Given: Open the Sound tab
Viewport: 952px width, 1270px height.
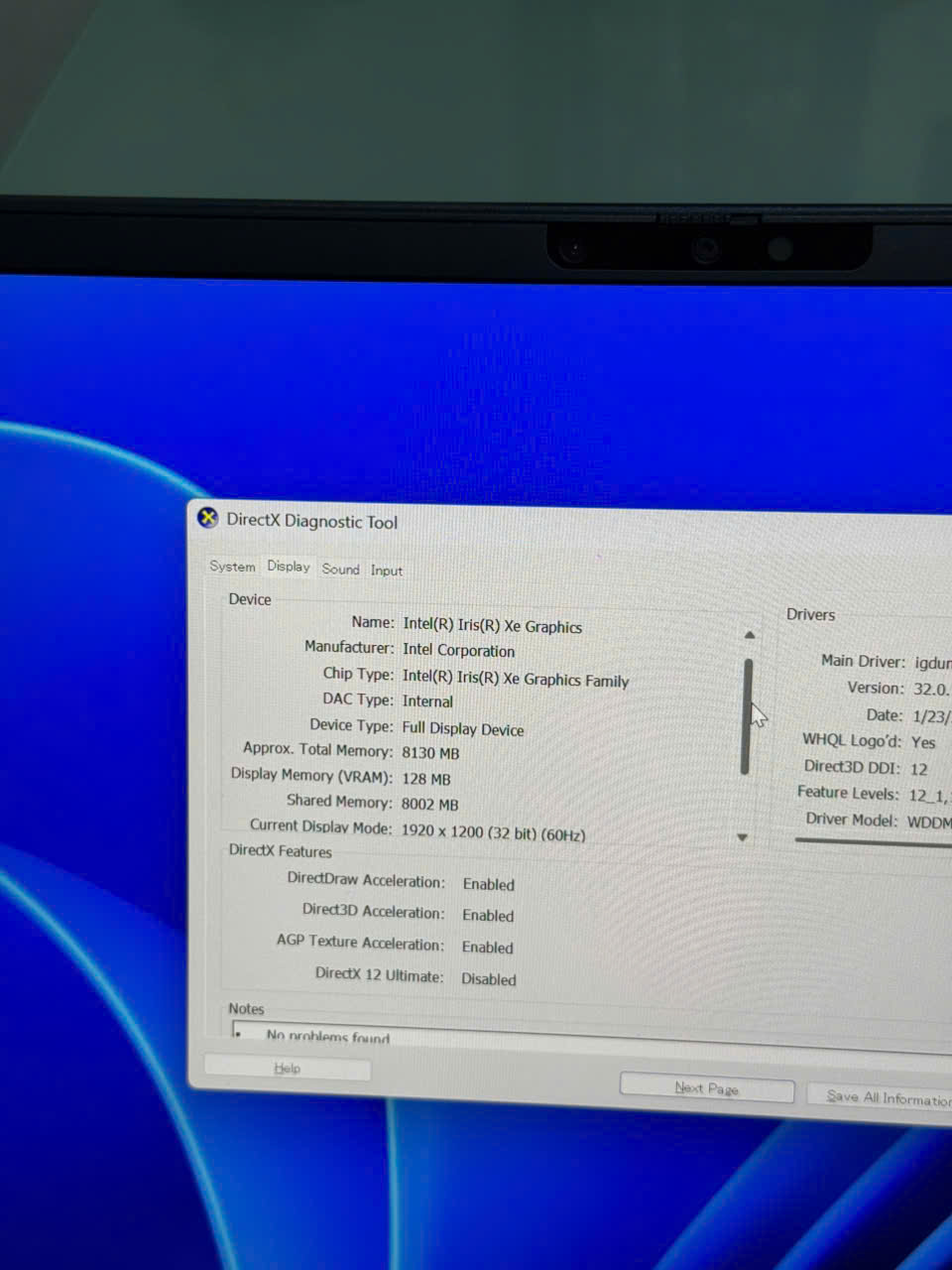Looking at the screenshot, I should 340,570.
